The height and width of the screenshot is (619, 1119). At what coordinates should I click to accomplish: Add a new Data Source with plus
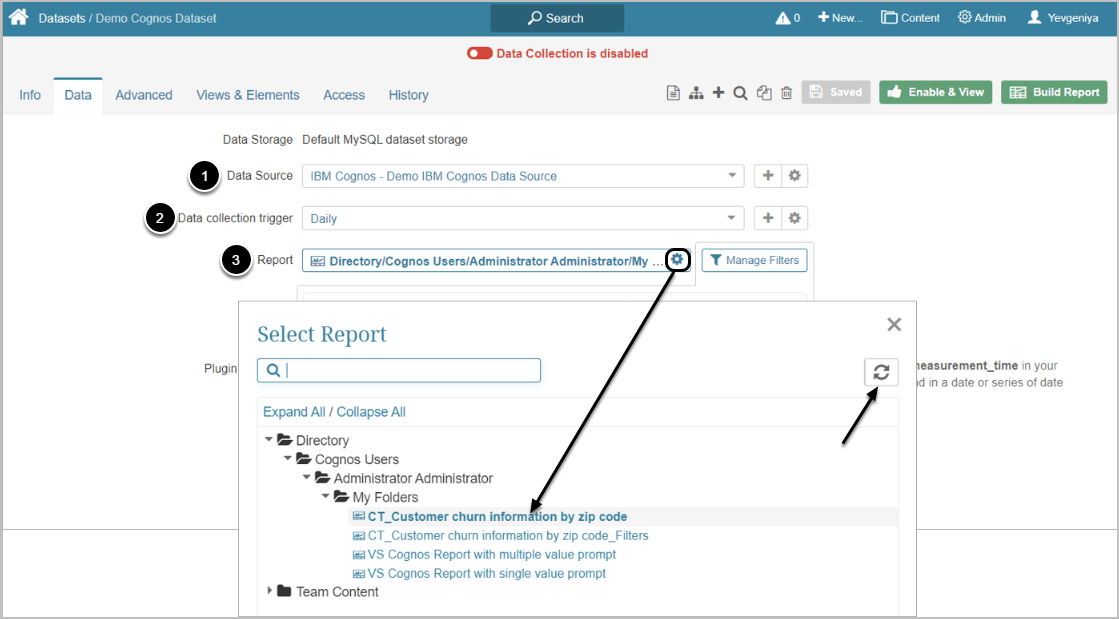tap(768, 176)
